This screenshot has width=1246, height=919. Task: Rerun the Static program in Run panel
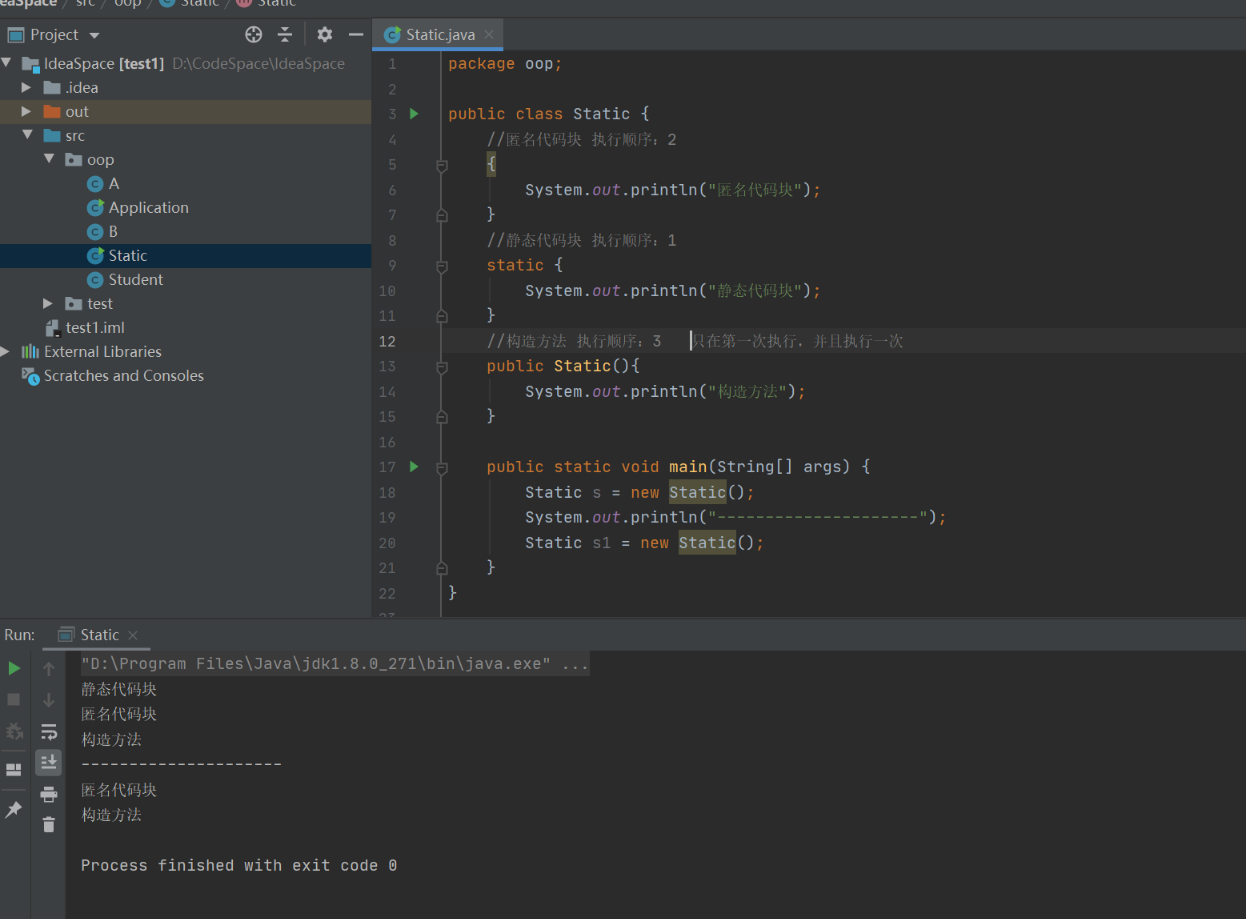pos(14,668)
